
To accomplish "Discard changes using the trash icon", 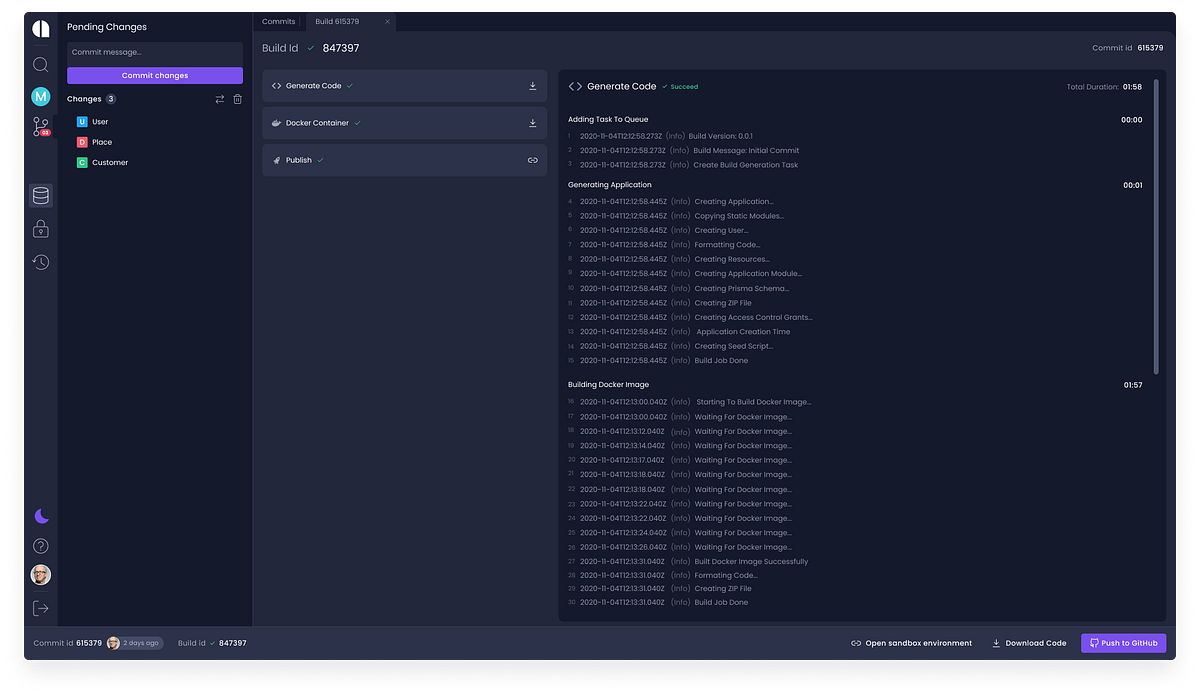I will point(237,99).
